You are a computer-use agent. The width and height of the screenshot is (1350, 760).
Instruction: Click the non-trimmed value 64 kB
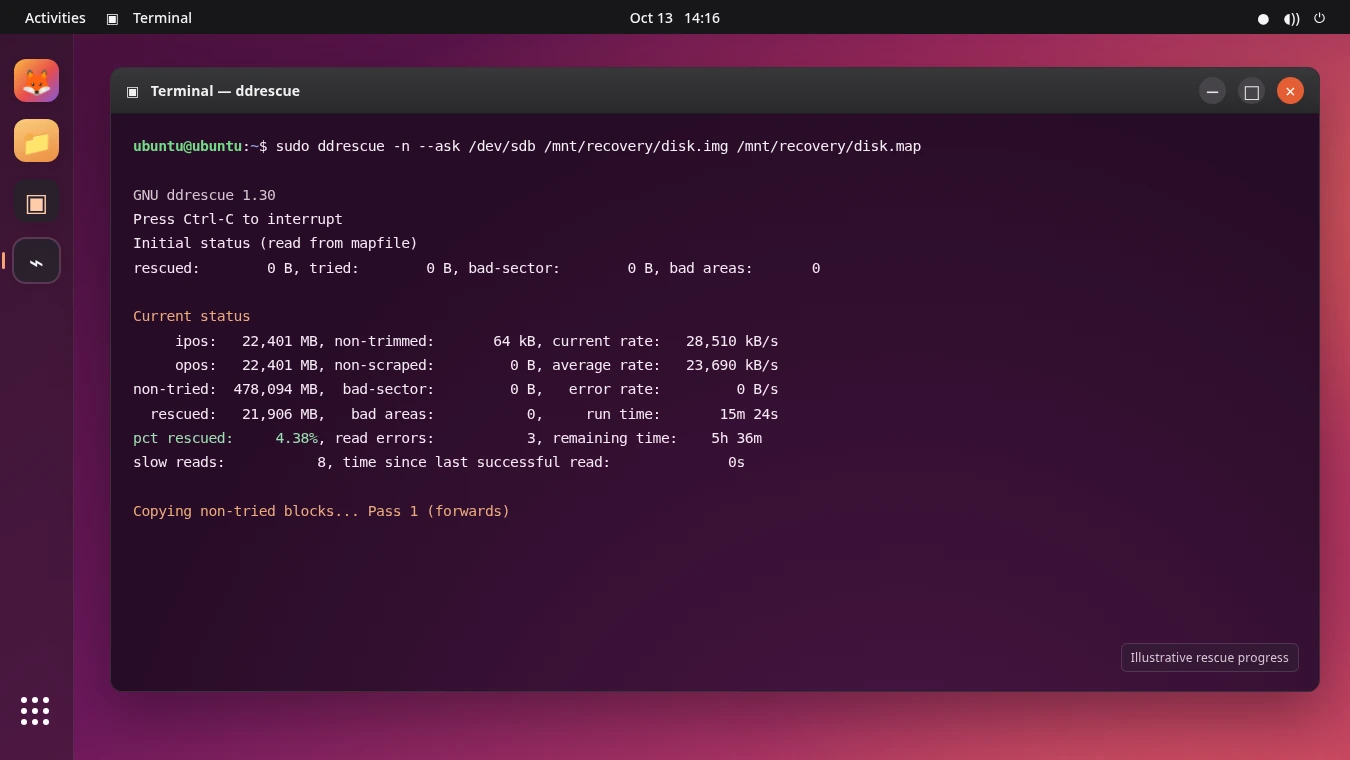coord(515,341)
